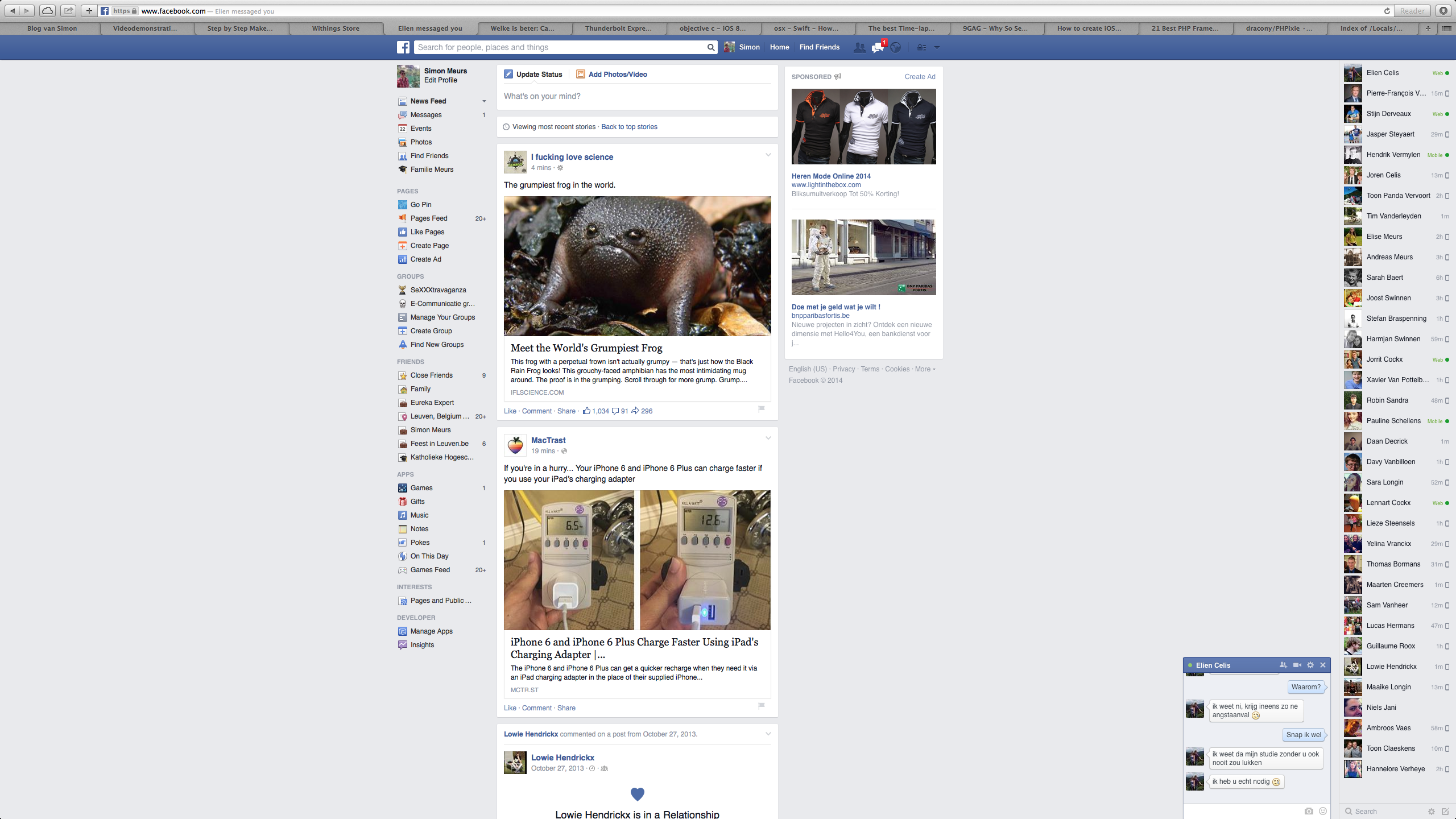Open chat sidebar options gear
This screenshot has width=1456, height=819.
pos(1432,812)
